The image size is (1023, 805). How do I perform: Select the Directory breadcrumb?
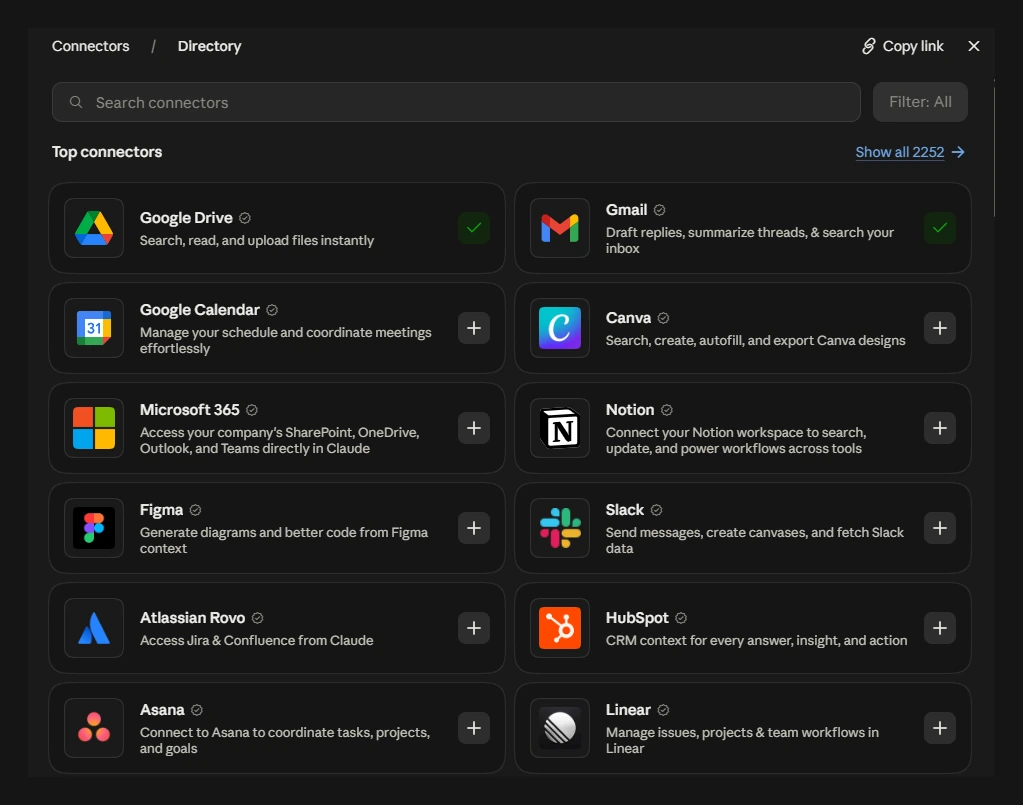209,46
